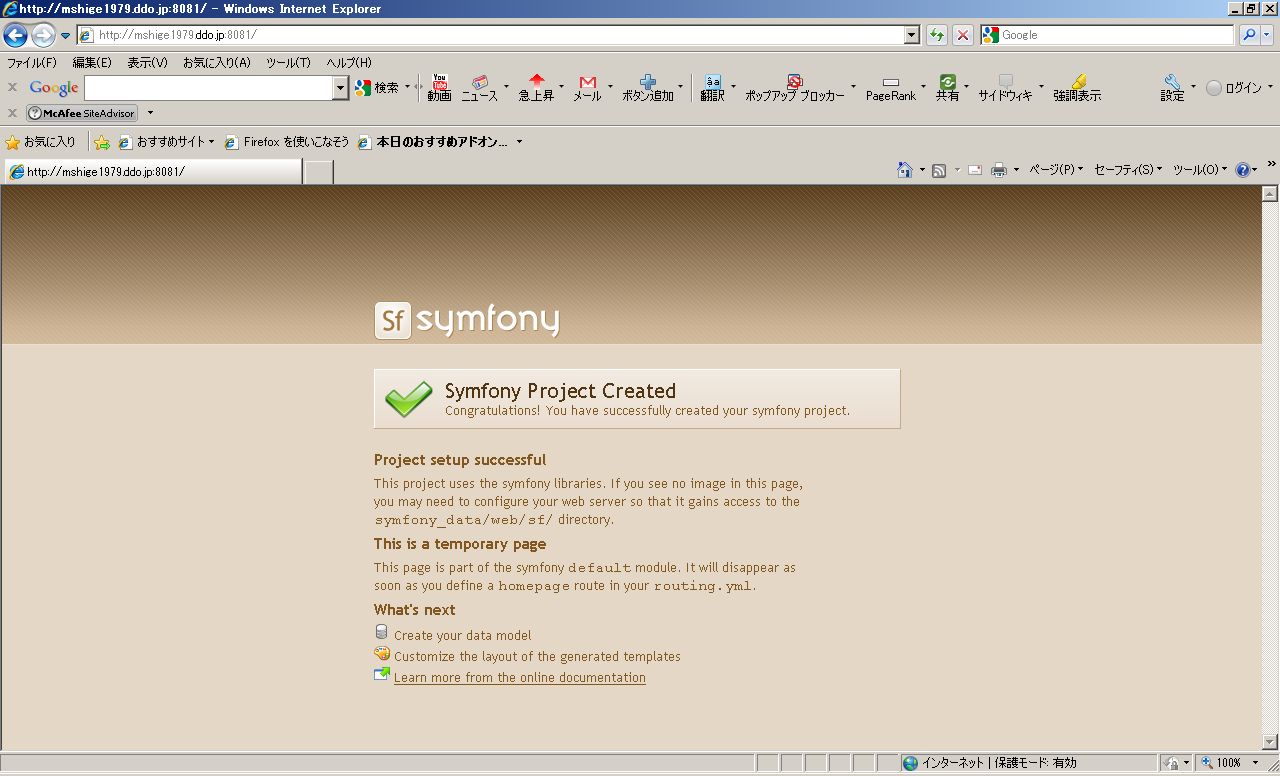Click the Read Mail envelope icon

click(974, 170)
